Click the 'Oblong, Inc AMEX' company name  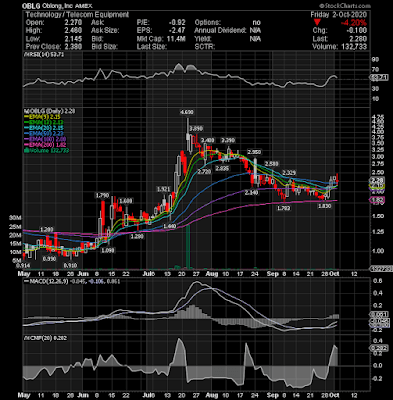point(67,6)
